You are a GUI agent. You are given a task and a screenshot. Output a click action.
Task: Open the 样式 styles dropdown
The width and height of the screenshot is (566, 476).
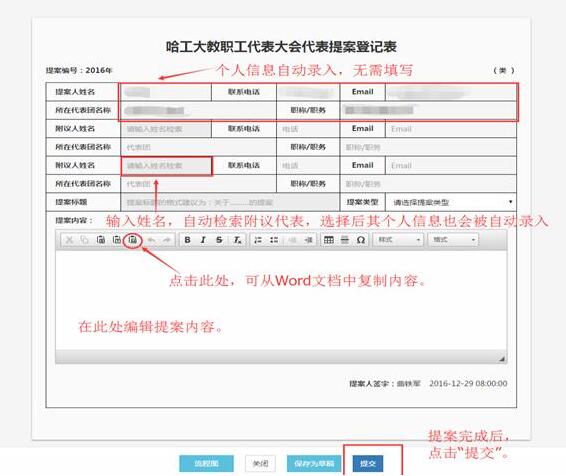[x=398, y=240]
